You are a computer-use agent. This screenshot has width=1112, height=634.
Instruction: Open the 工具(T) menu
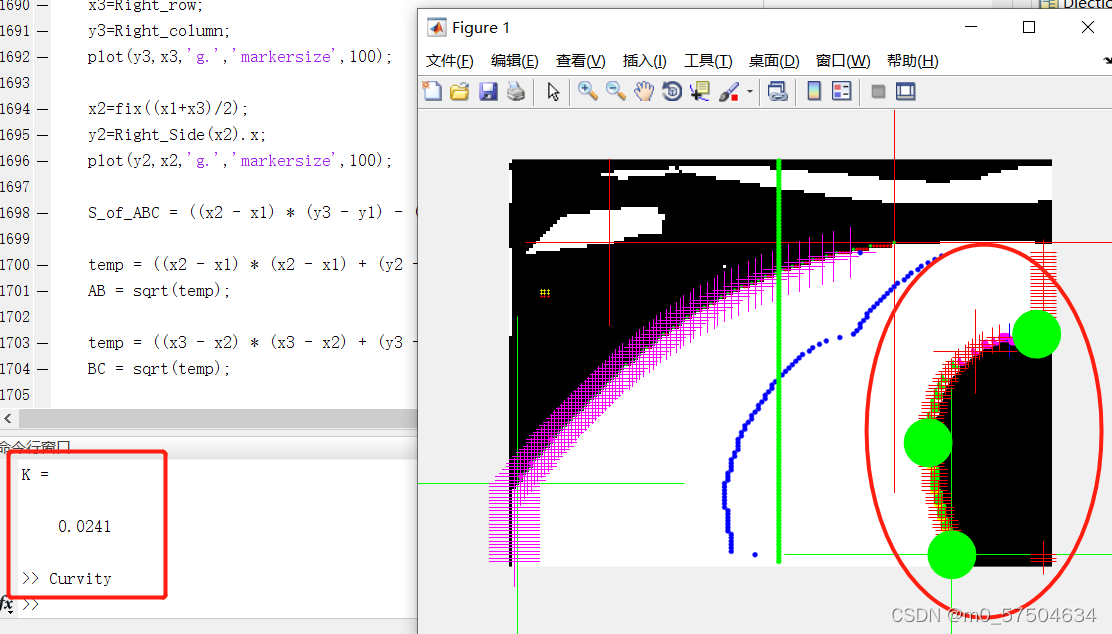pos(708,61)
